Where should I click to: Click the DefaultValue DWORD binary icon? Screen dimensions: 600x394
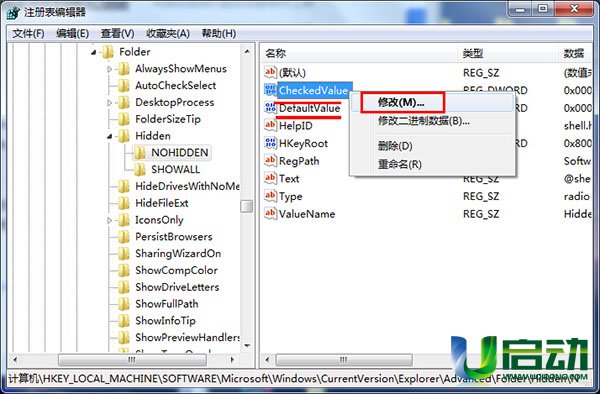270,108
